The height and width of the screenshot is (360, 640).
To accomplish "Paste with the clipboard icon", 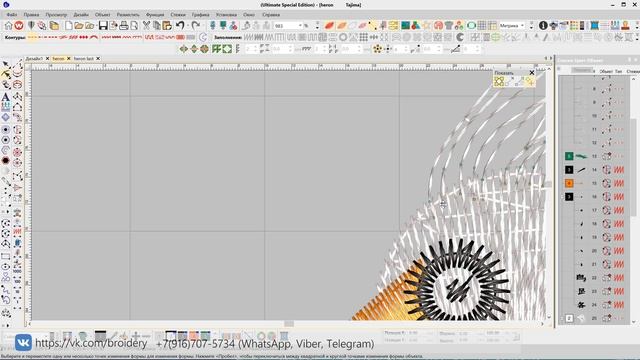I will [167, 26].
